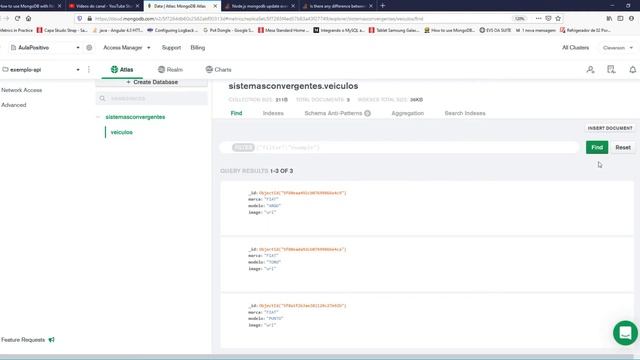Toggle Firefox sidebar view icon

(620, 18)
